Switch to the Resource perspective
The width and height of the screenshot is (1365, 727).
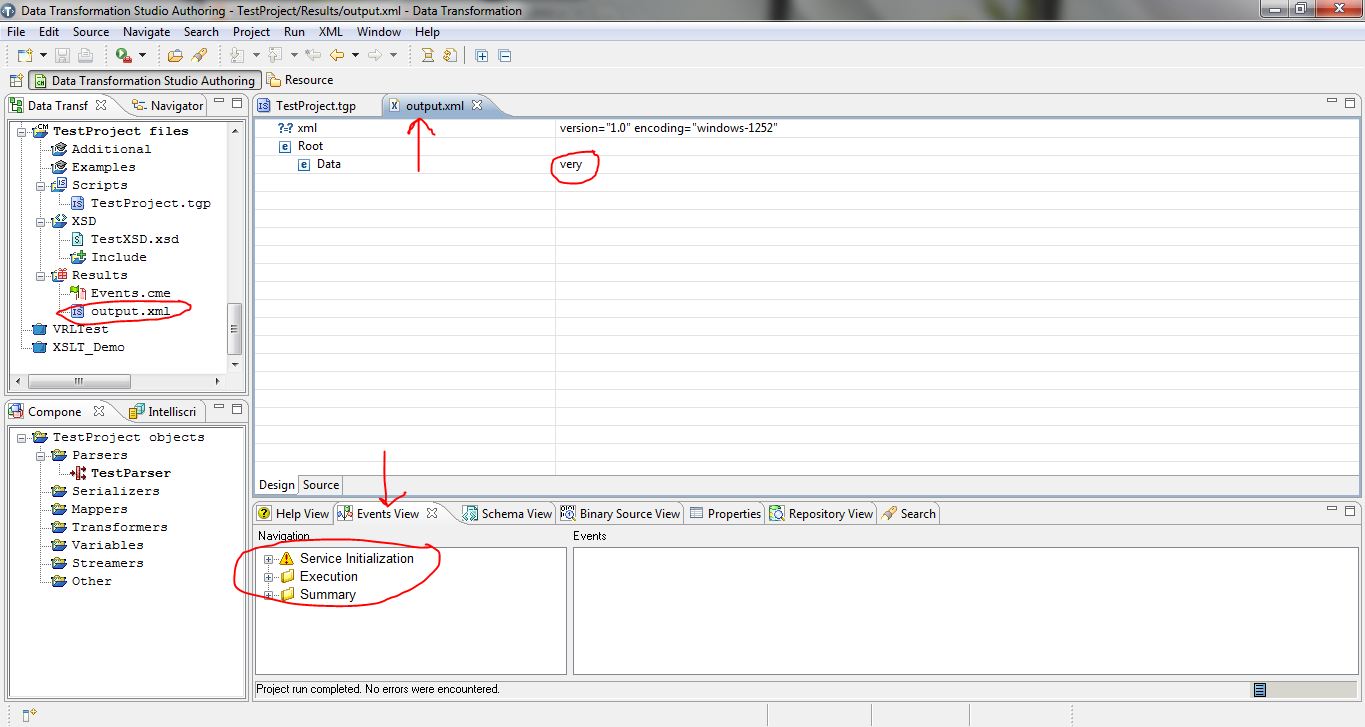[x=300, y=80]
